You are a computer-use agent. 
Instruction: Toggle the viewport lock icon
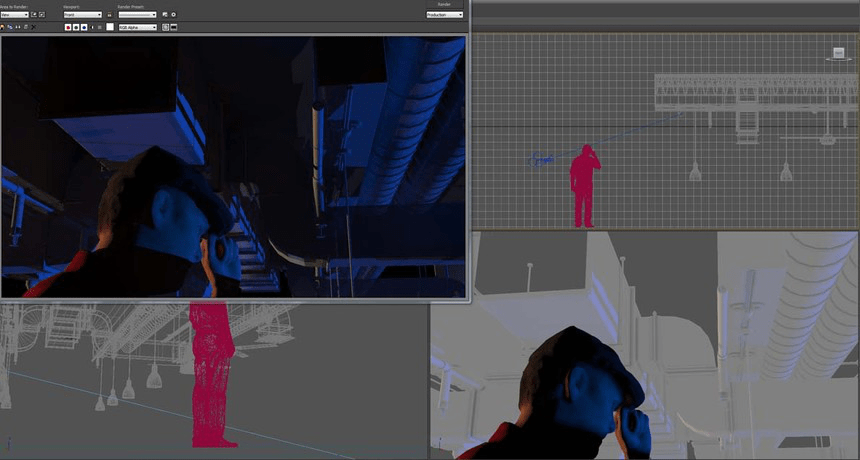pyautogui.click(x=110, y=15)
